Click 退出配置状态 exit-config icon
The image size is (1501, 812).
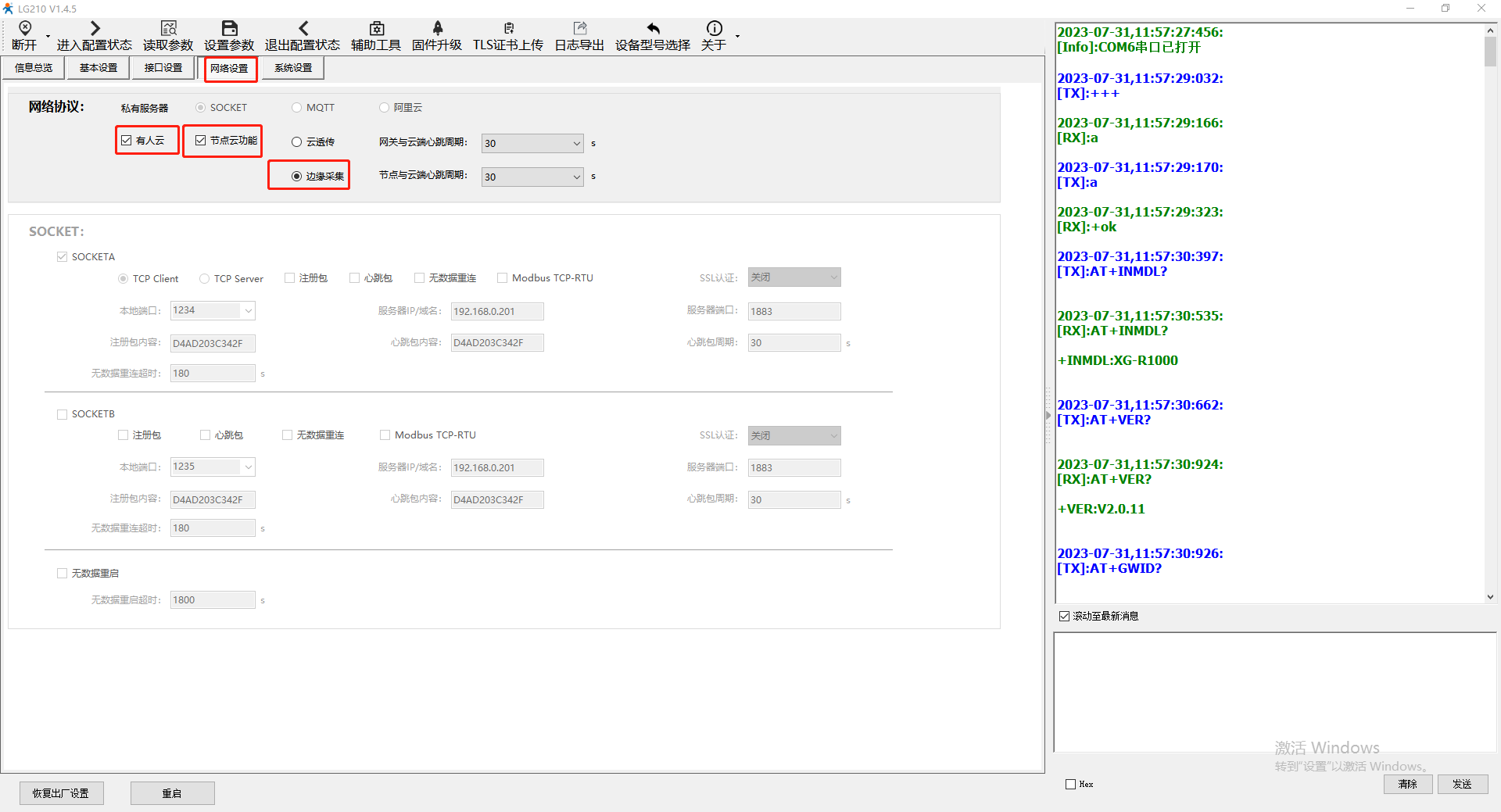303,29
